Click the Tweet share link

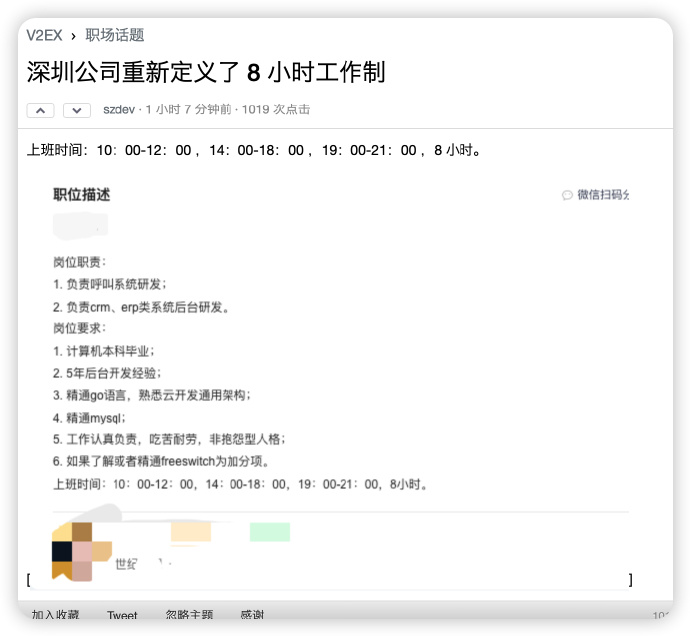click(x=122, y=614)
